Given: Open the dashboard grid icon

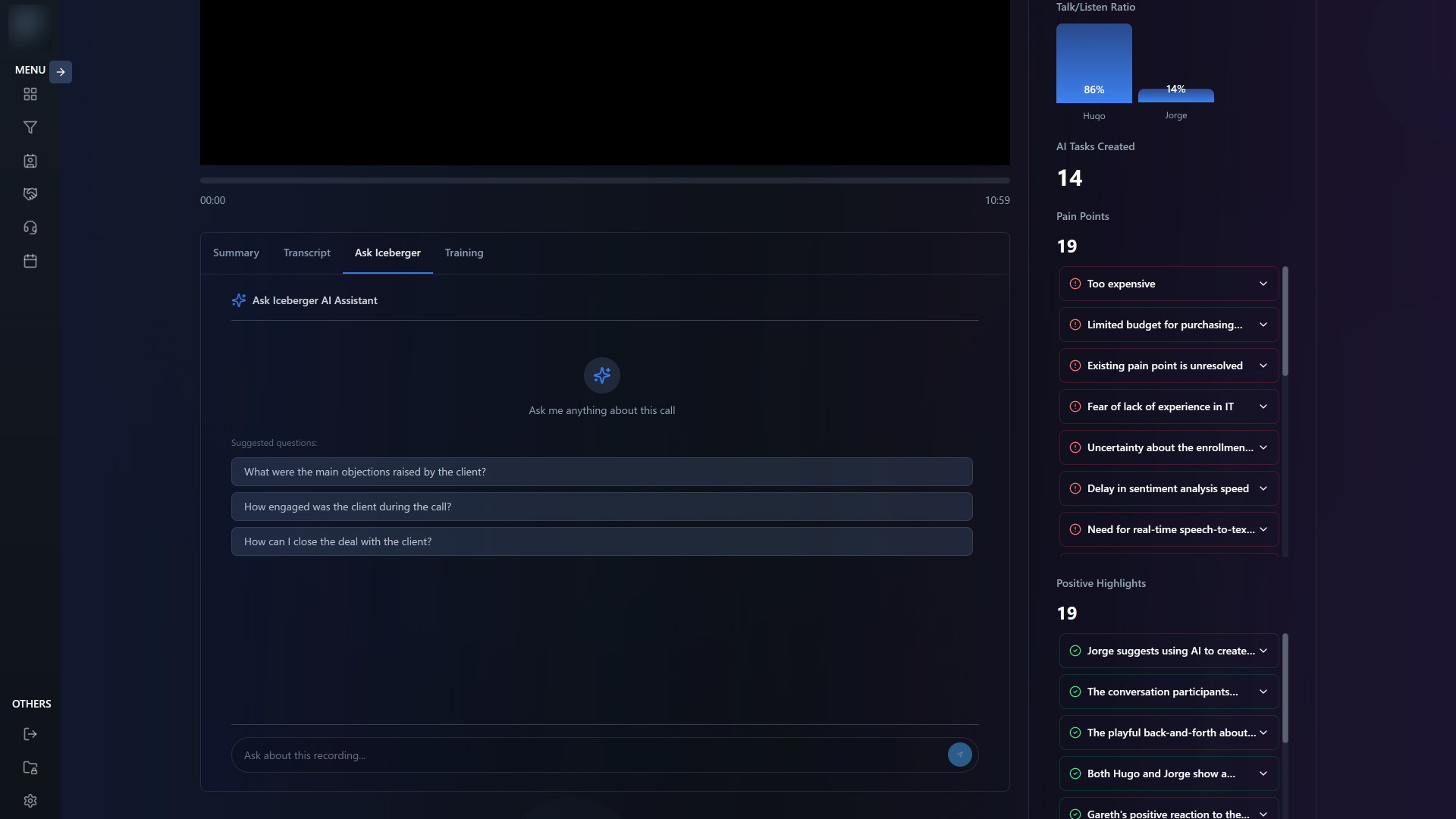Looking at the screenshot, I should point(30,94).
